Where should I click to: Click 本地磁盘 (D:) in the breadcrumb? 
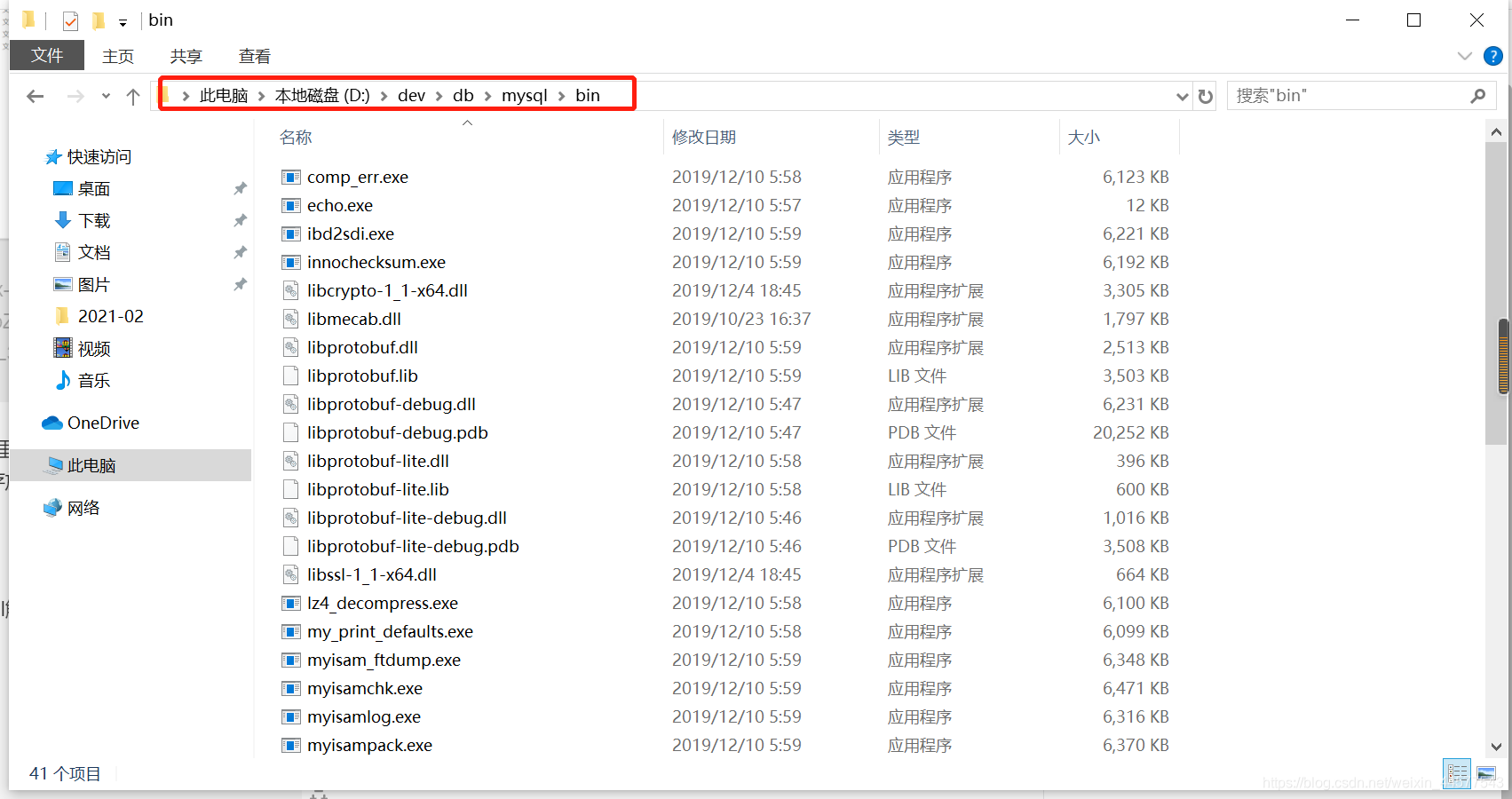[322, 95]
